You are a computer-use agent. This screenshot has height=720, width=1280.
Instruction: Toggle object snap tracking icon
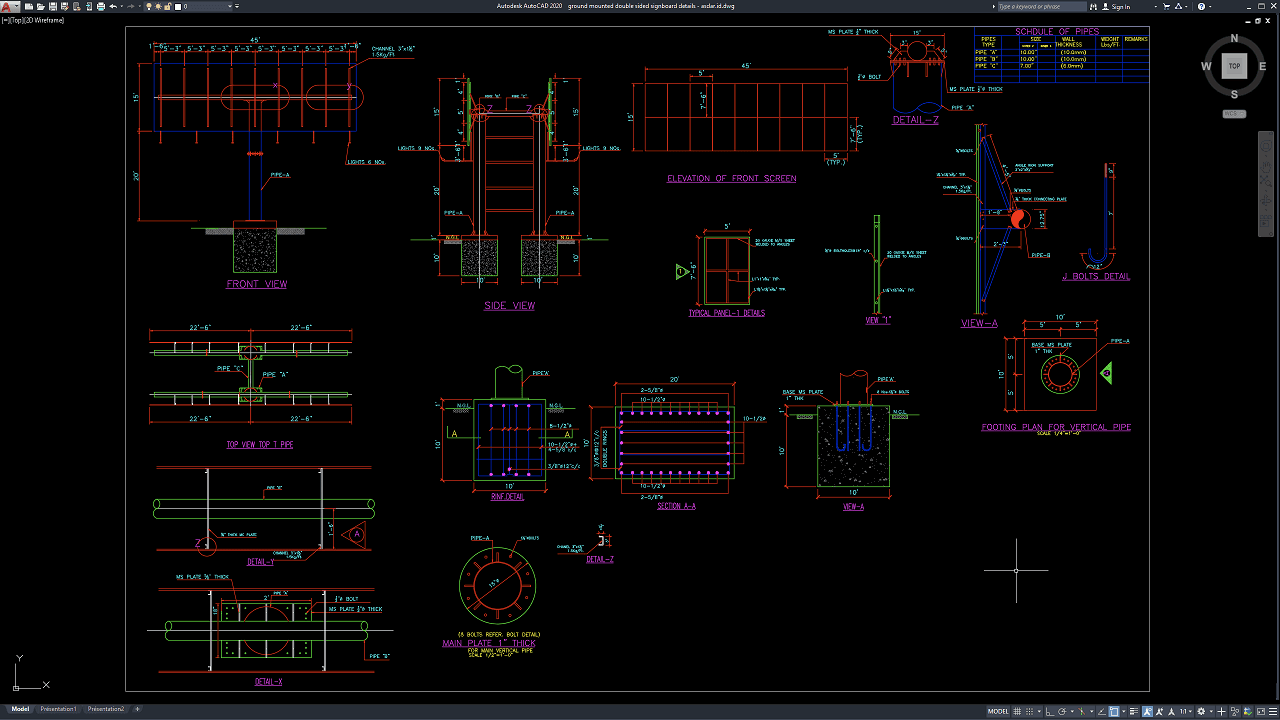coord(1102,711)
